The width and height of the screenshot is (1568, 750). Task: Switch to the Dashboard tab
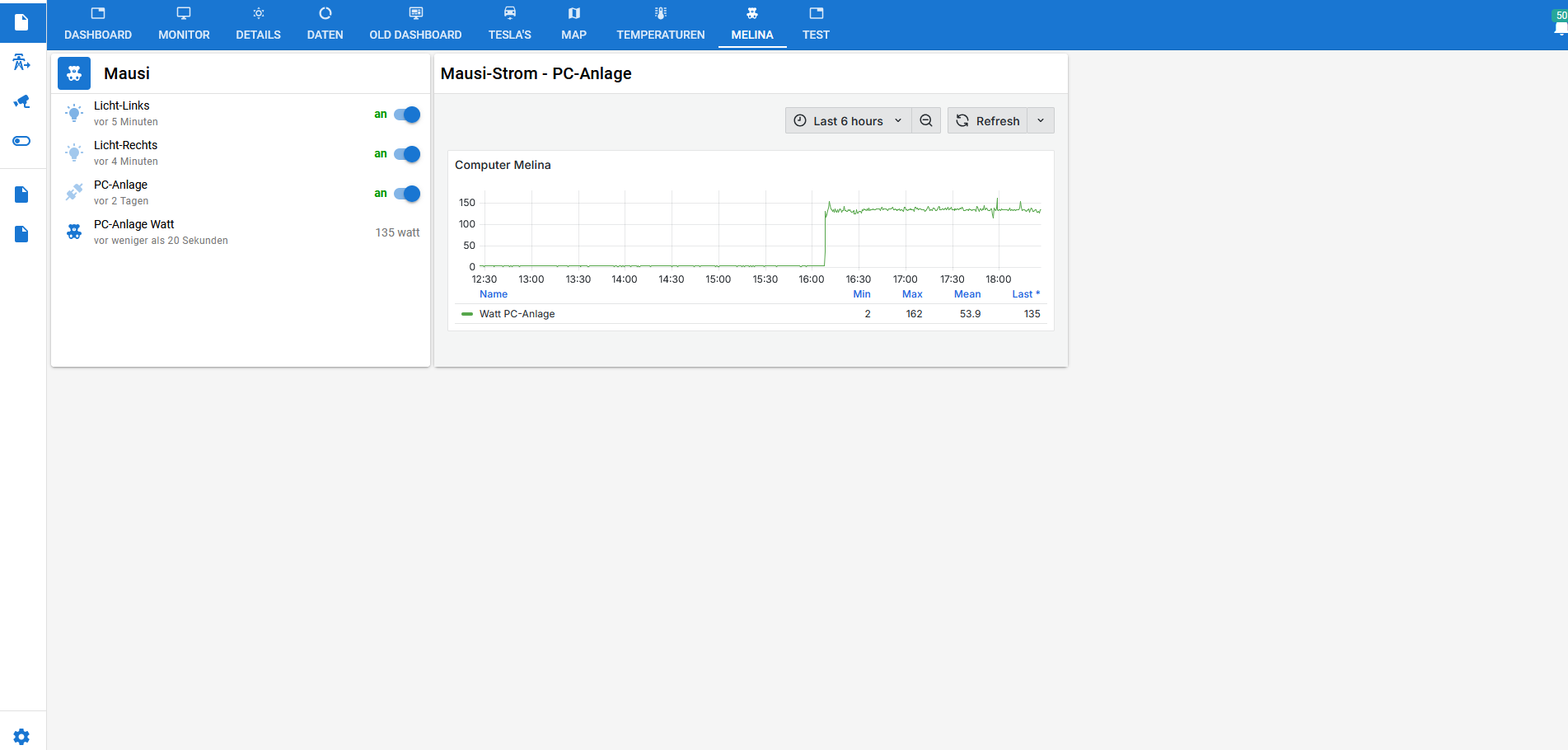[x=98, y=24]
